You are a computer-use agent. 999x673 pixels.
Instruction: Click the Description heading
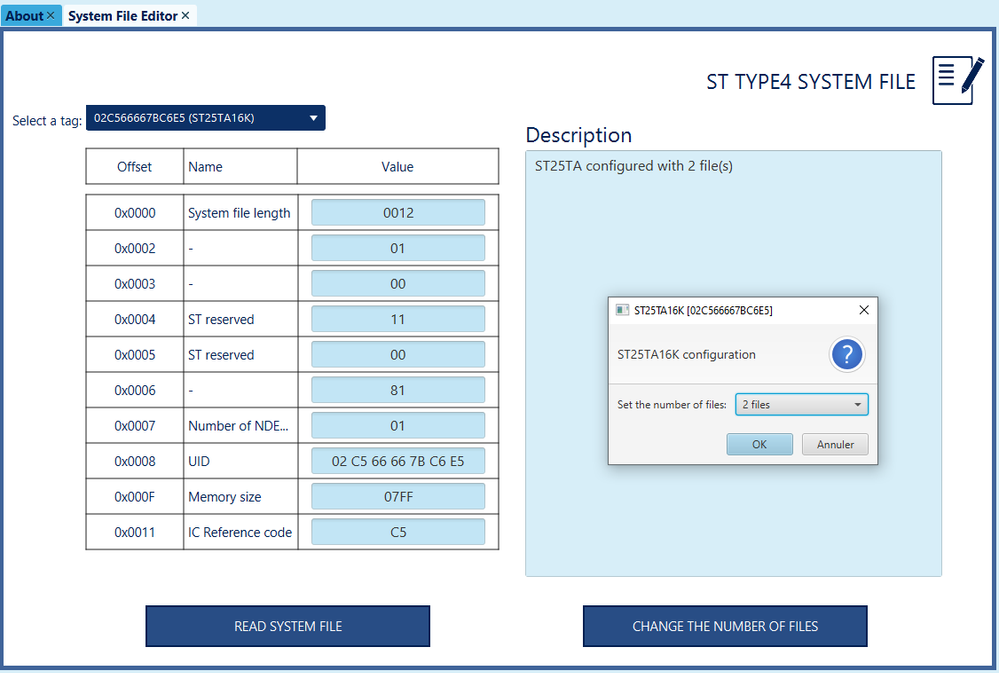579,135
